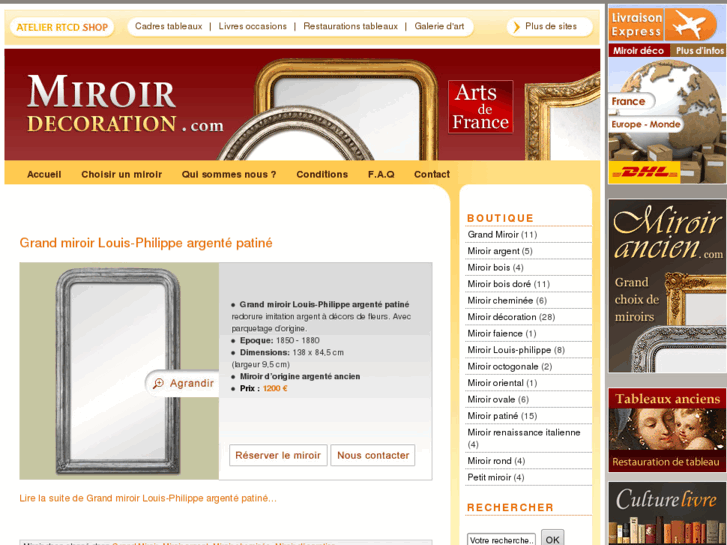Open Miroir faïence (1) category

[x=502, y=333]
